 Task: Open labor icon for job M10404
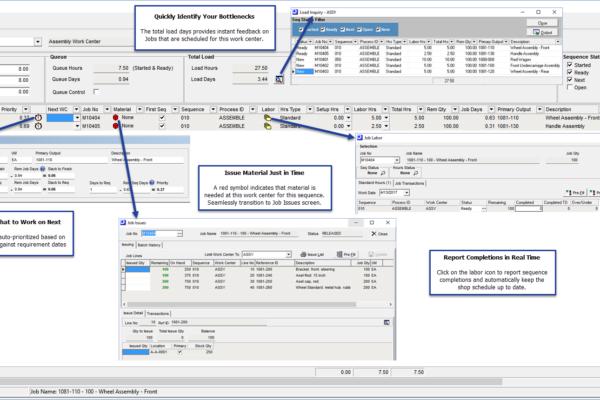click(267, 118)
